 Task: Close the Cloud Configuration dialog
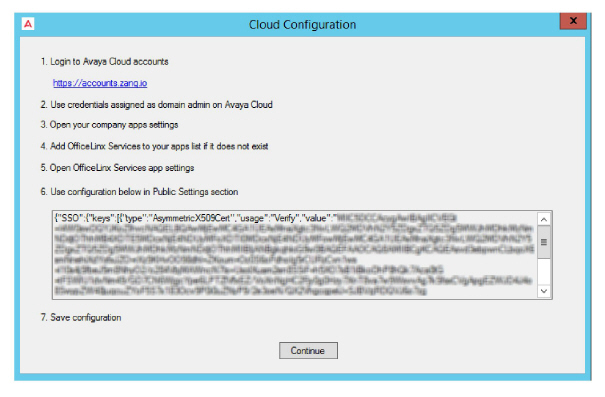click(573, 20)
